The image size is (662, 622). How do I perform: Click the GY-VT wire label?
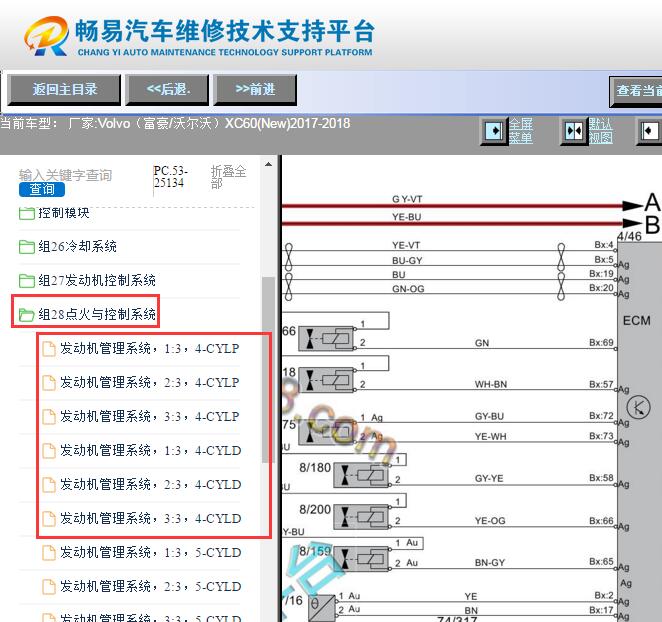[x=407, y=199]
